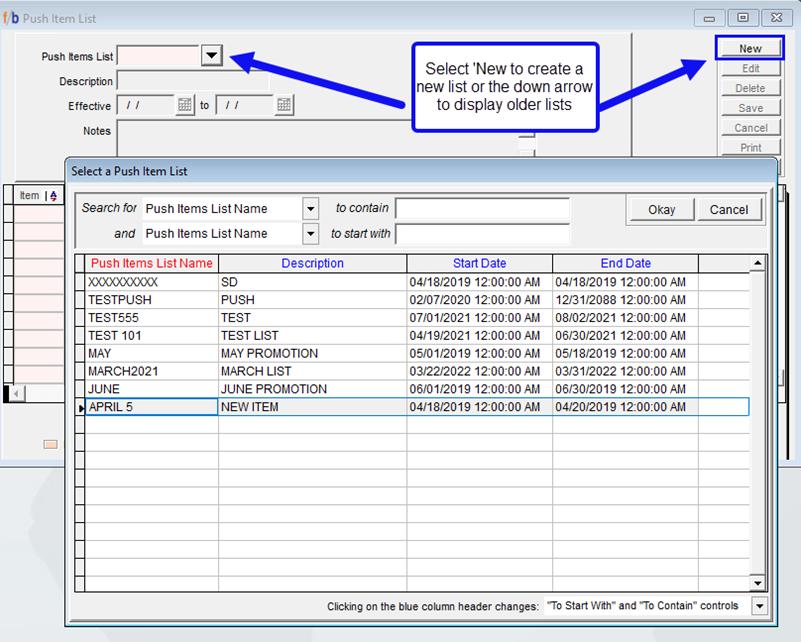Screen dimensions: 801x642
Task: Type in the 'to contain' search field
Action: [482, 209]
